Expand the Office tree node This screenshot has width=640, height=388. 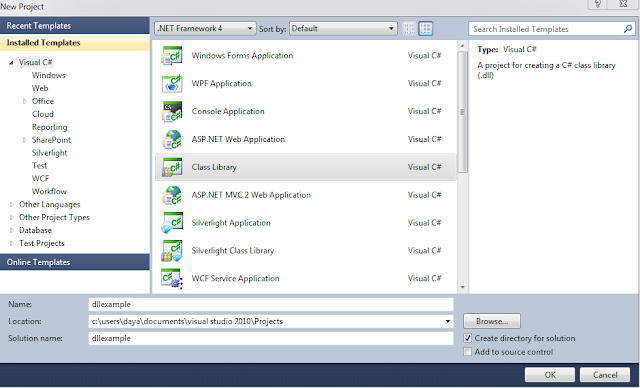click(25, 101)
